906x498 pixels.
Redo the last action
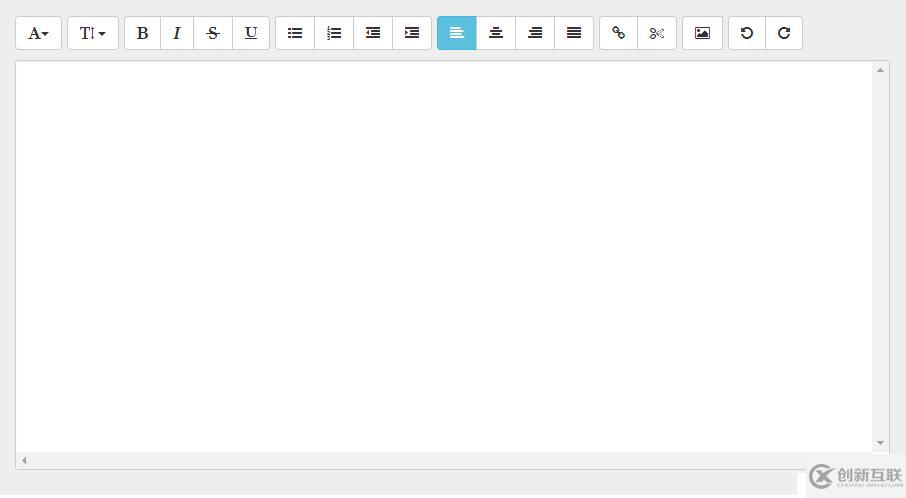(x=784, y=34)
